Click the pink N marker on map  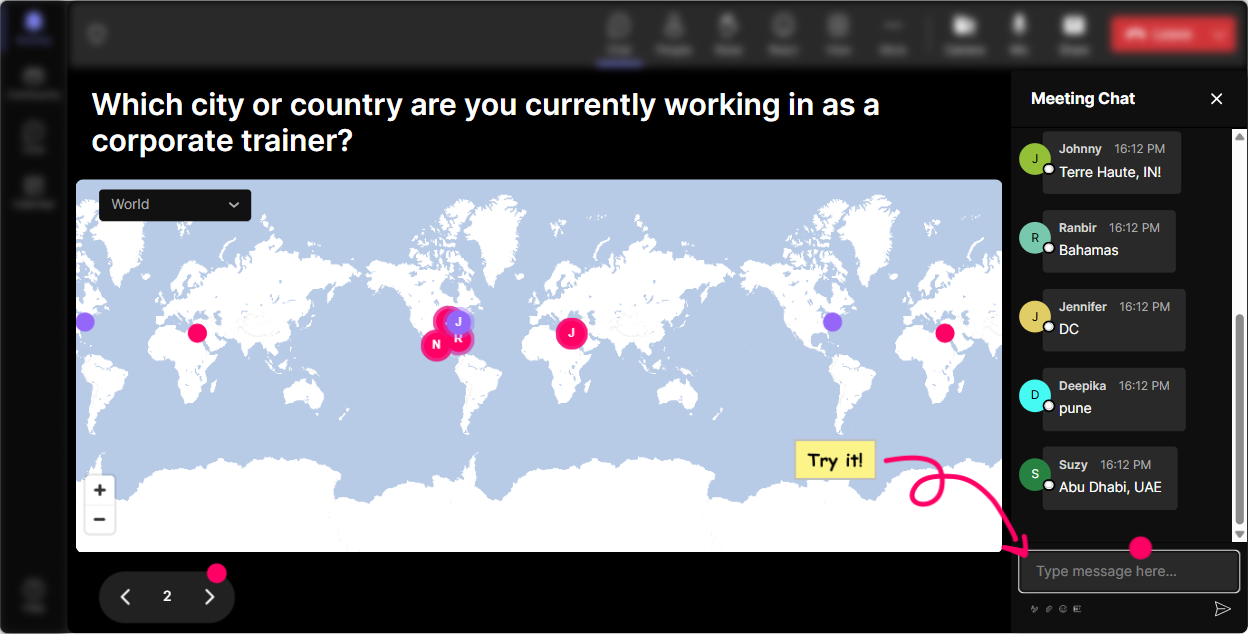coord(436,346)
